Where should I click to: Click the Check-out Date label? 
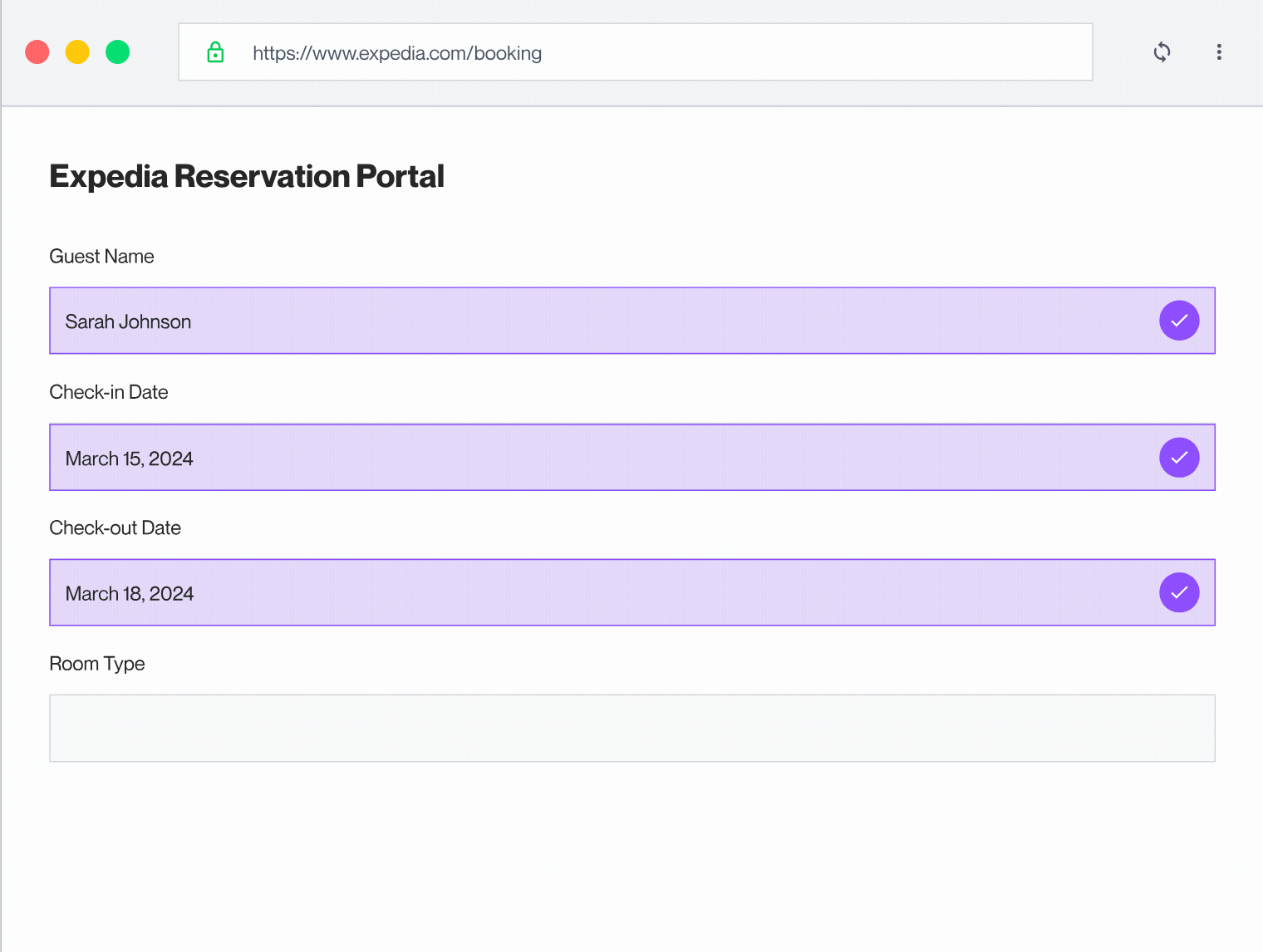coord(115,528)
